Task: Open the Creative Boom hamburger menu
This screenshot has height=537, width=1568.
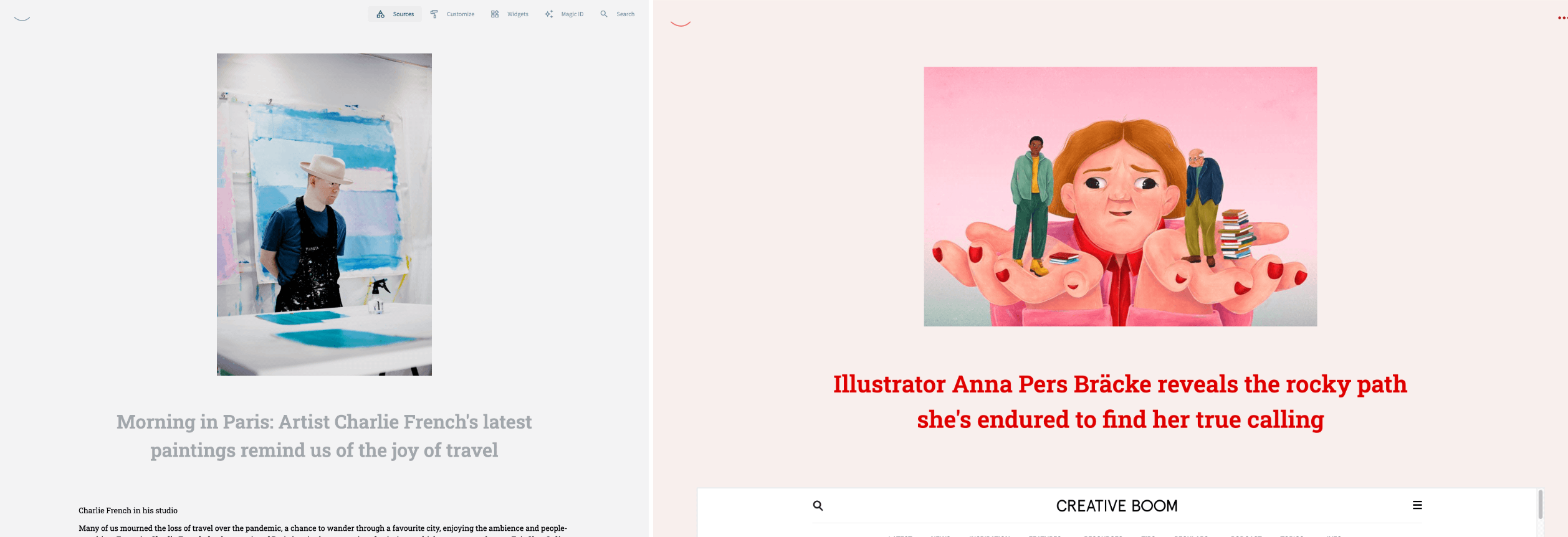Action: pos(1417,505)
